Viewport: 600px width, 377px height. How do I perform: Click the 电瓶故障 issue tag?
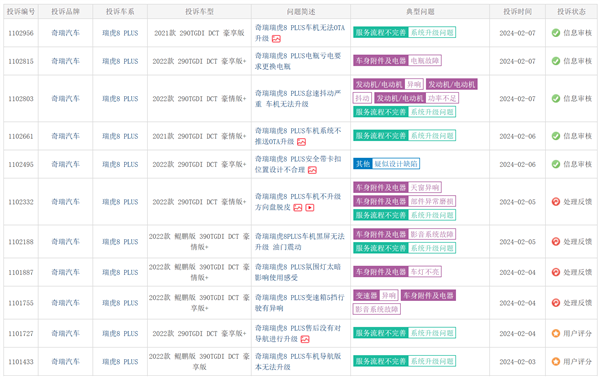pos(425,60)
